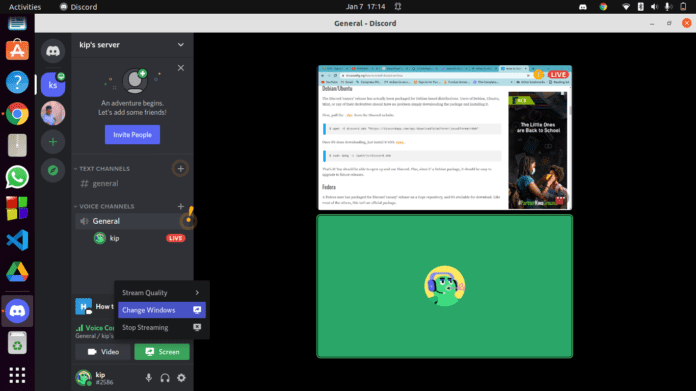Open the Trash from the dock

17,343
